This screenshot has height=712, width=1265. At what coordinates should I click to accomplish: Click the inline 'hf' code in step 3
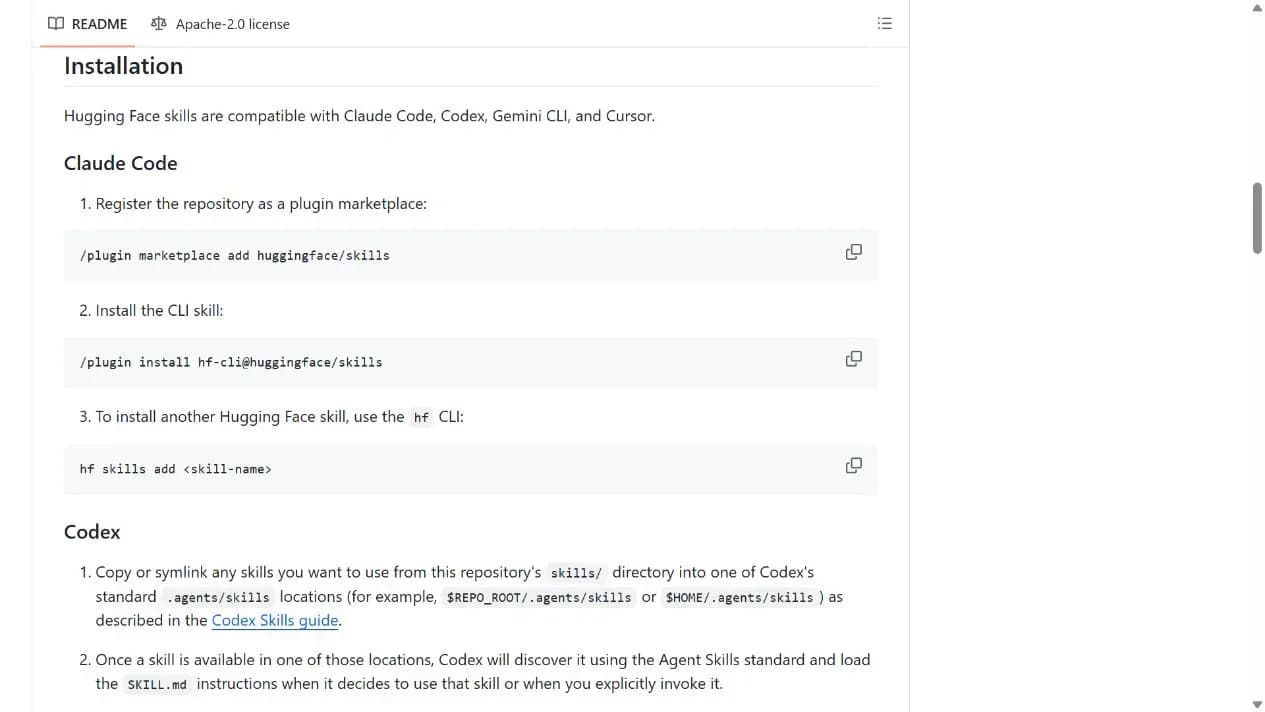421,418
